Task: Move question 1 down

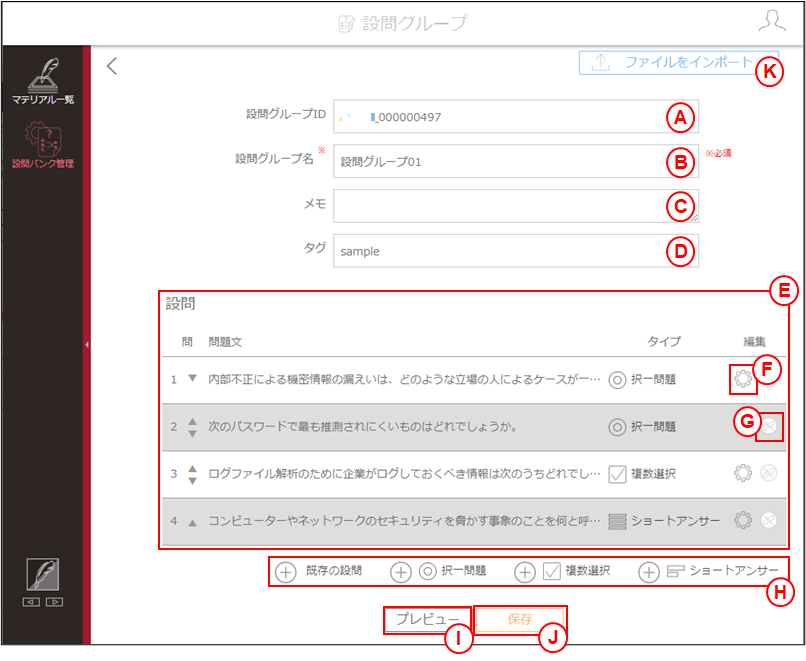Action: pyautogui.click(x=193, y=378)
